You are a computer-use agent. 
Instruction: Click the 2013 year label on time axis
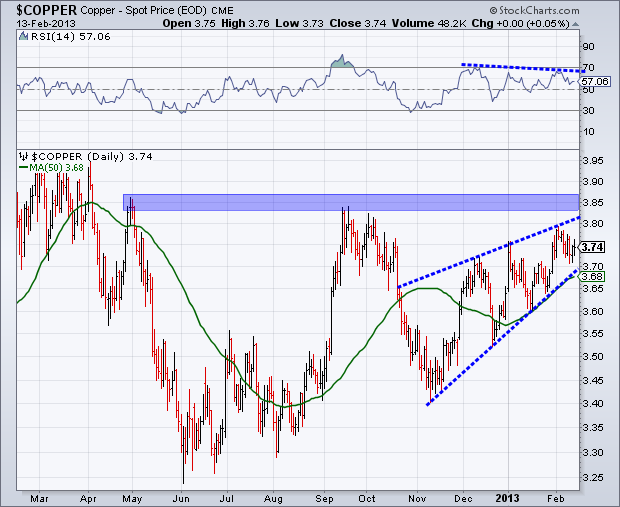pyautogui.click(x=507, y=498)
